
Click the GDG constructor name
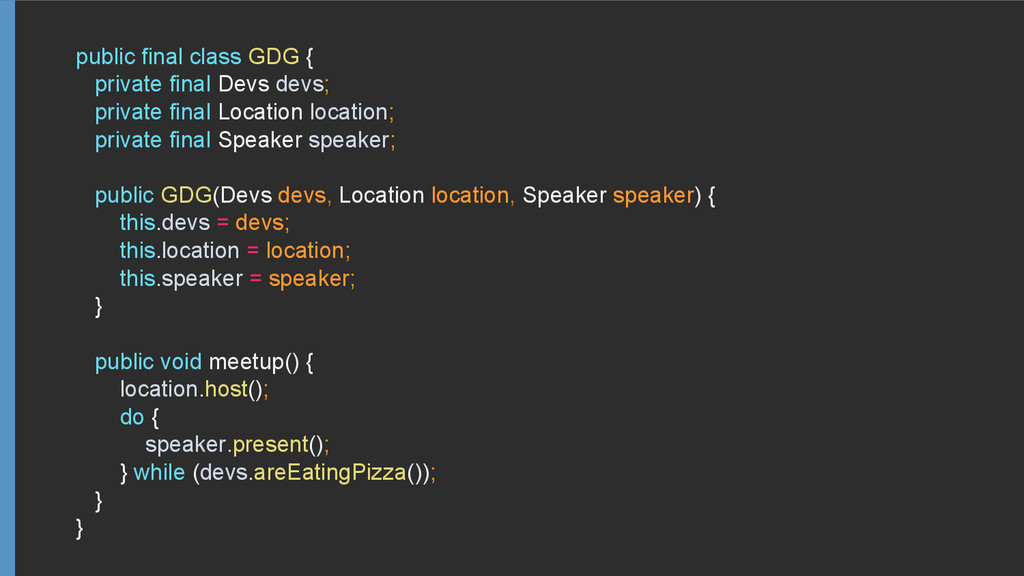coord(186,195)
